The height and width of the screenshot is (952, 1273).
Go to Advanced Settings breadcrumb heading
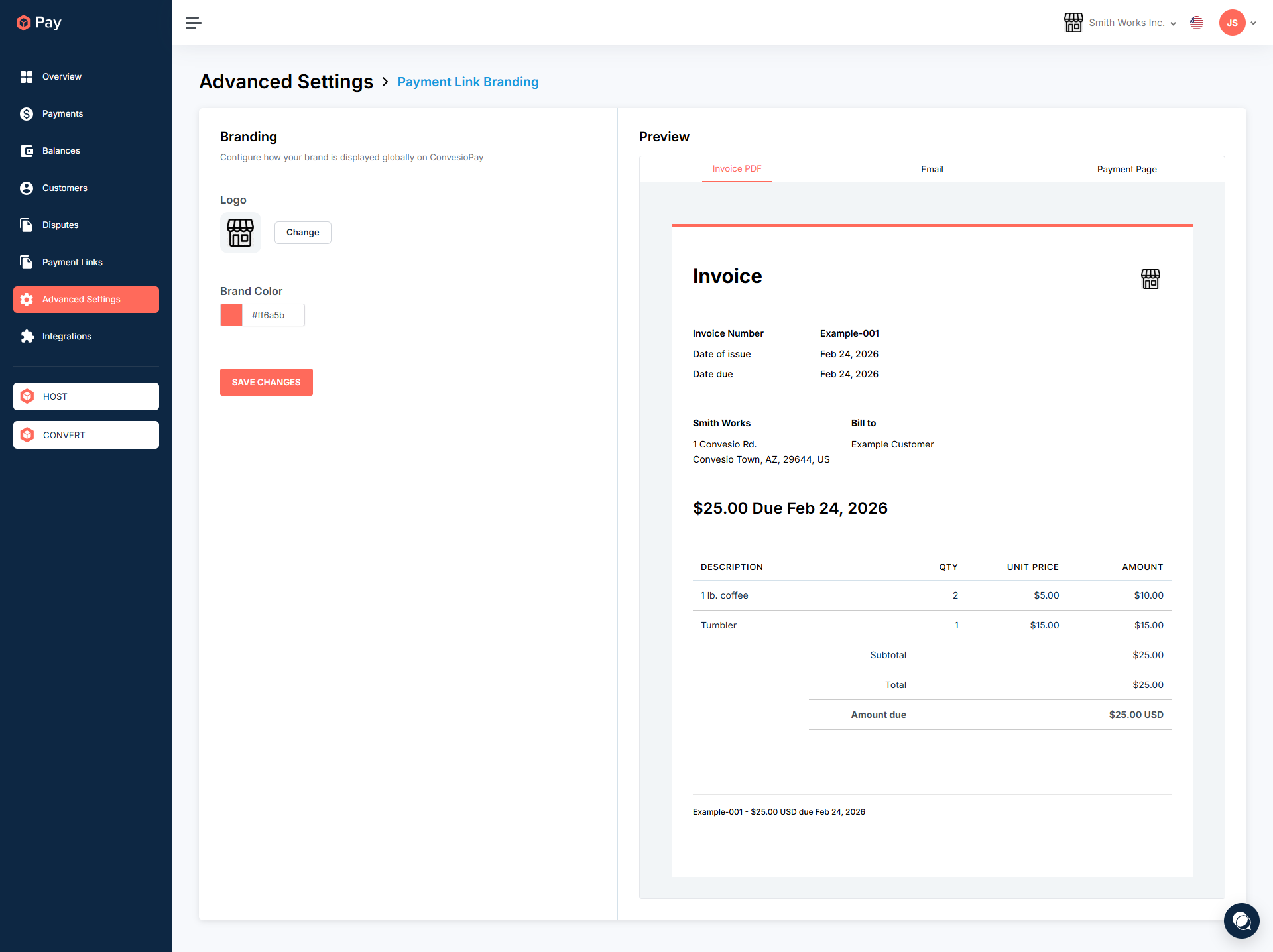286,82
